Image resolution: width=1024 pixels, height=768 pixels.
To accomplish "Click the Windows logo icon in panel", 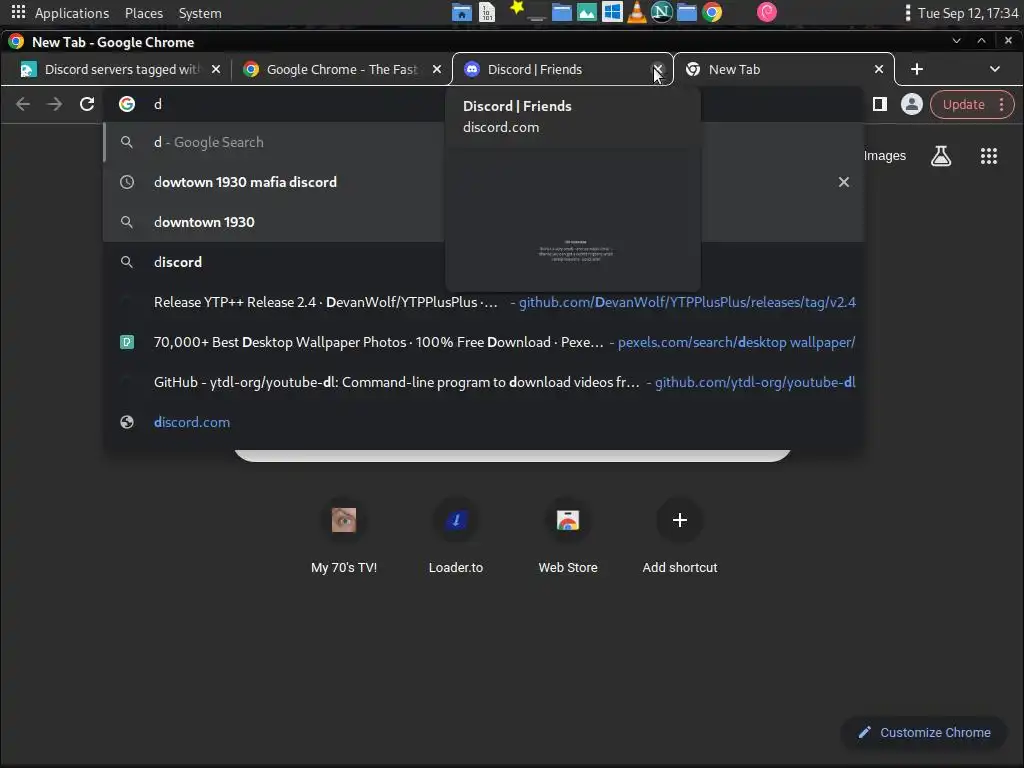I will coord(612,12).
